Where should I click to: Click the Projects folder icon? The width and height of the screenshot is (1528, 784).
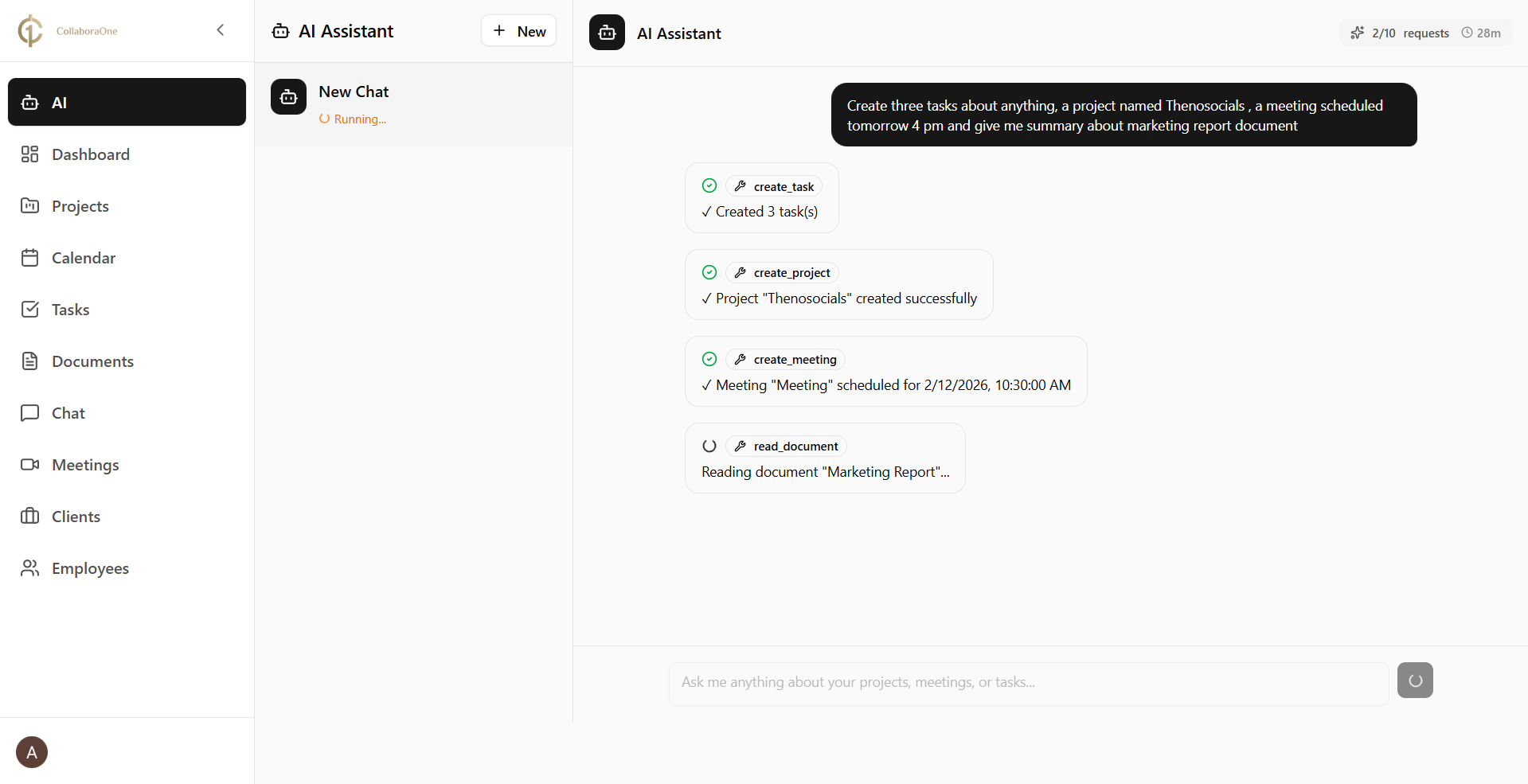[x=29, y=205]
